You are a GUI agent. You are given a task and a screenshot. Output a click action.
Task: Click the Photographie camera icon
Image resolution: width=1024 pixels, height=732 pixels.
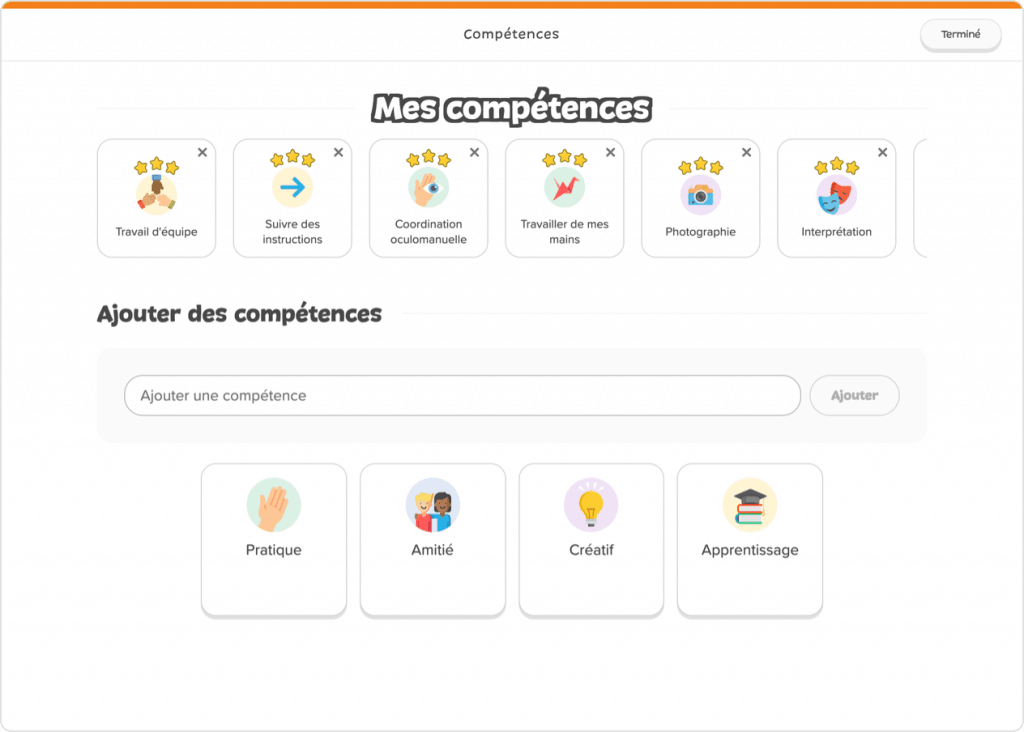[700, 194]
